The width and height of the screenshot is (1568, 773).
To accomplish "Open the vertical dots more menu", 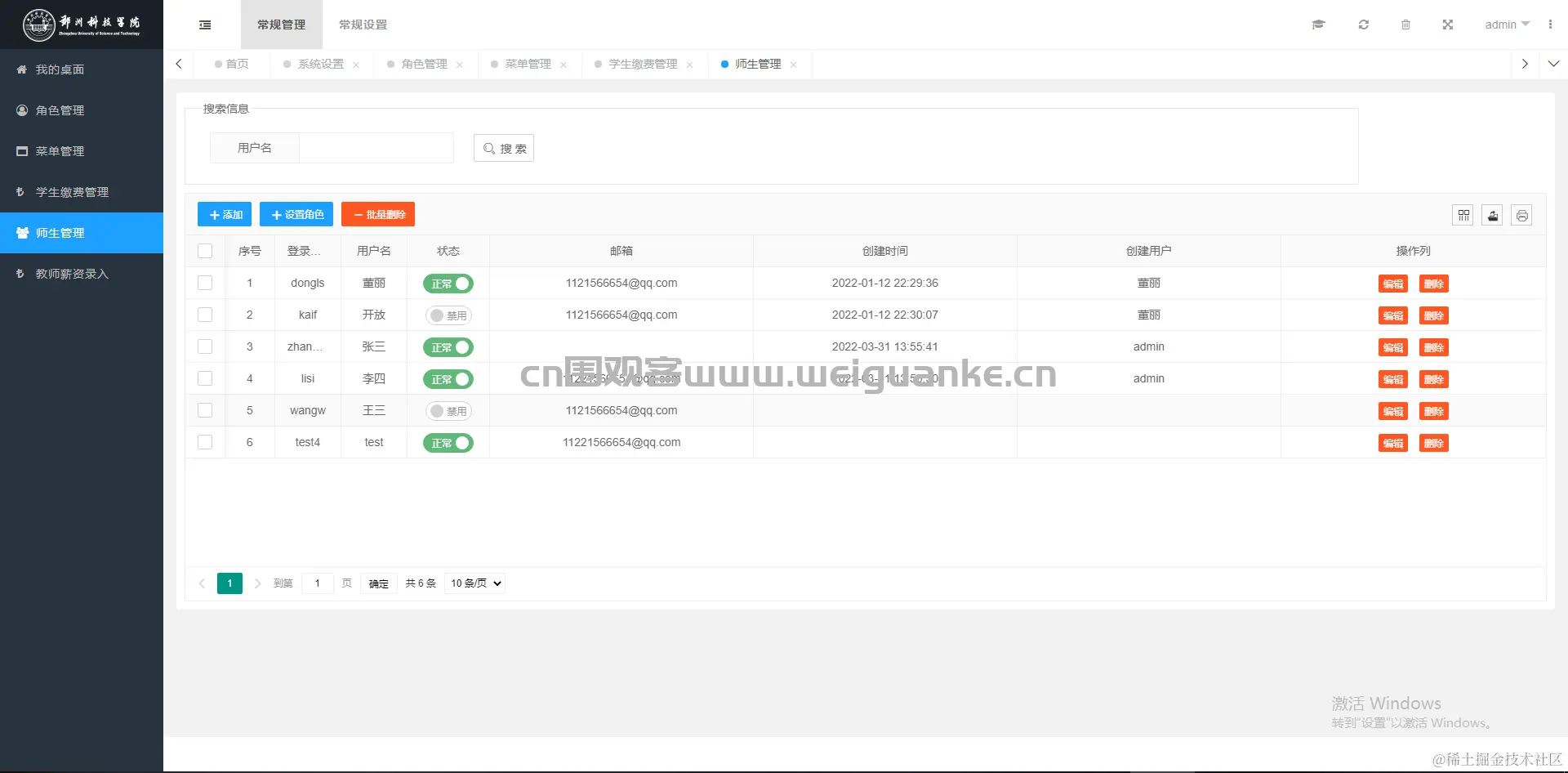I will point(1550,25).
